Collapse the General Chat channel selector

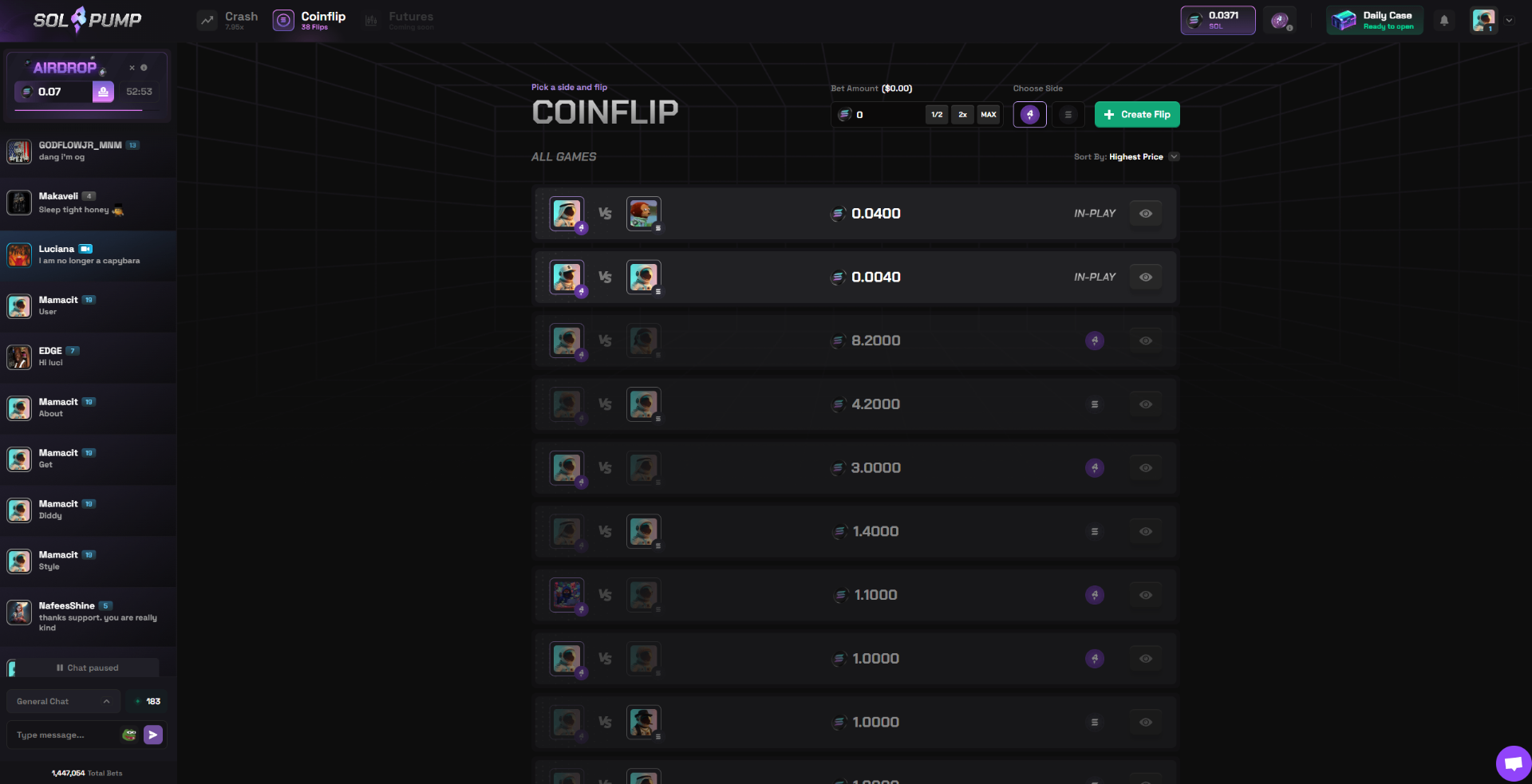(x=107, y=701)
